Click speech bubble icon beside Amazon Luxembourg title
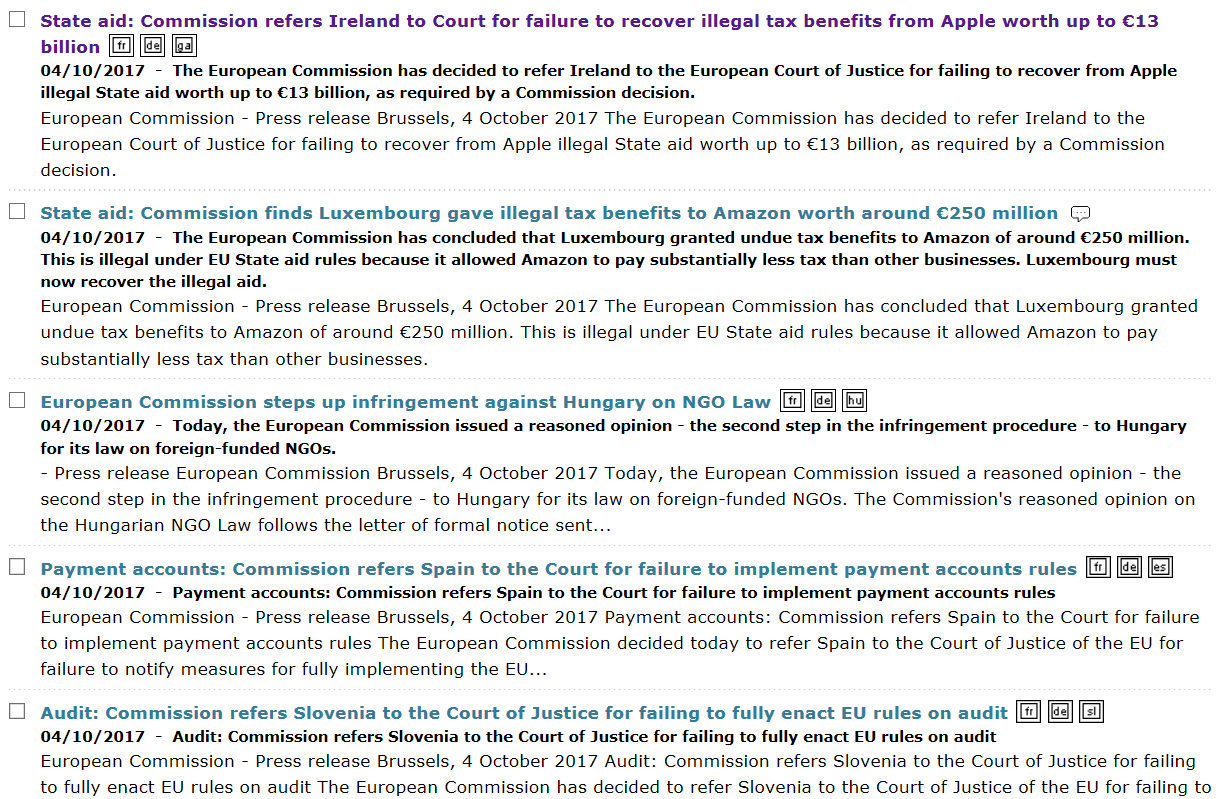Image resolution: width=1220 pixels, height=799 pixels. pos(1080,213)
